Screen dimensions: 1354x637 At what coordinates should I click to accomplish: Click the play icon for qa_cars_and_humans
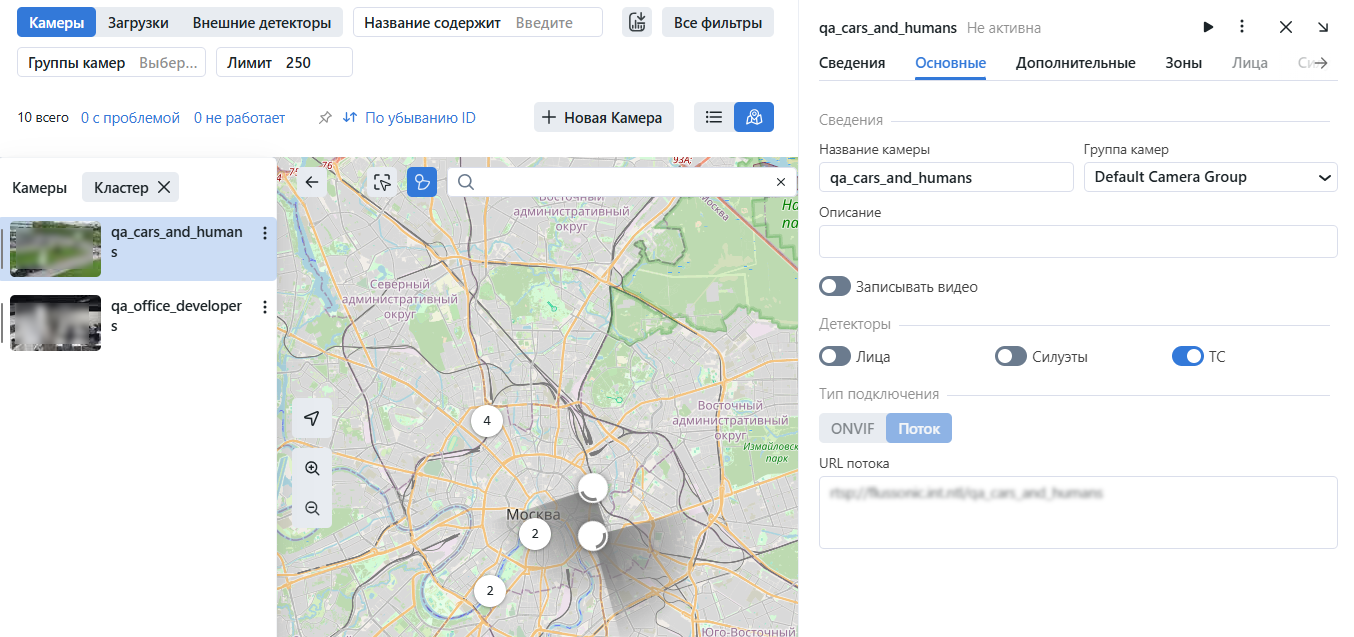pos(1208,27)
